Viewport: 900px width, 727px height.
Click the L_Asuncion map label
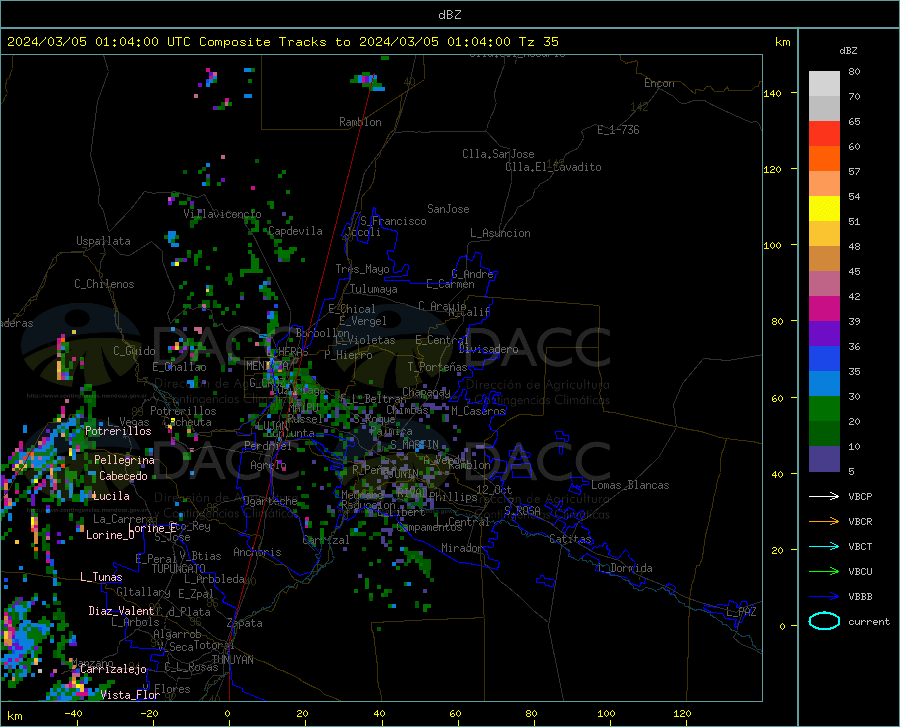[x=500, y=233]
